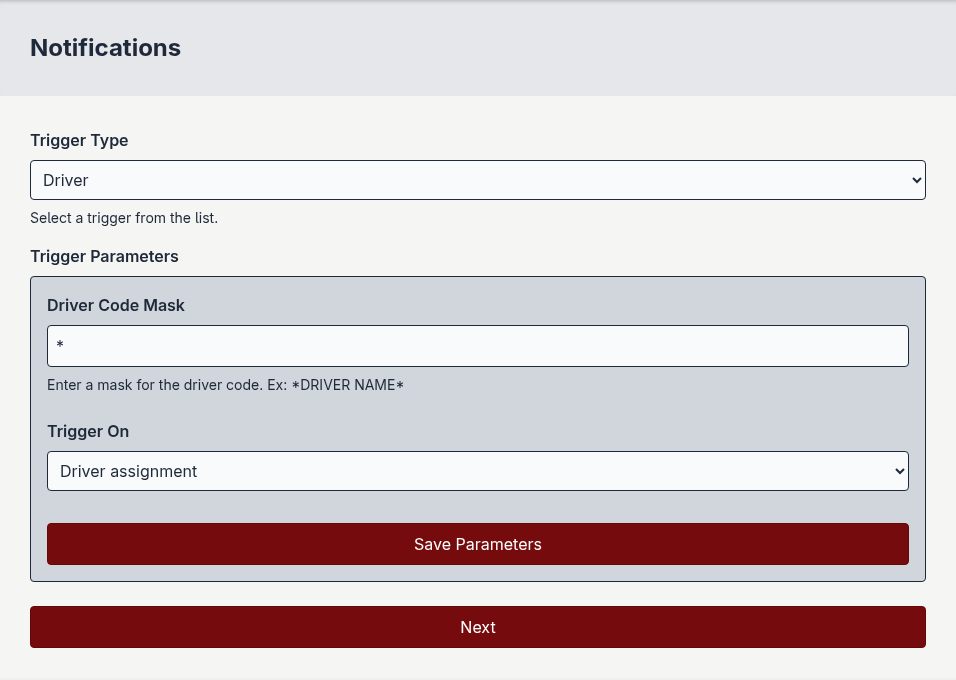
Task: Click the Driver Code Mask label
Action: (116, 305)
